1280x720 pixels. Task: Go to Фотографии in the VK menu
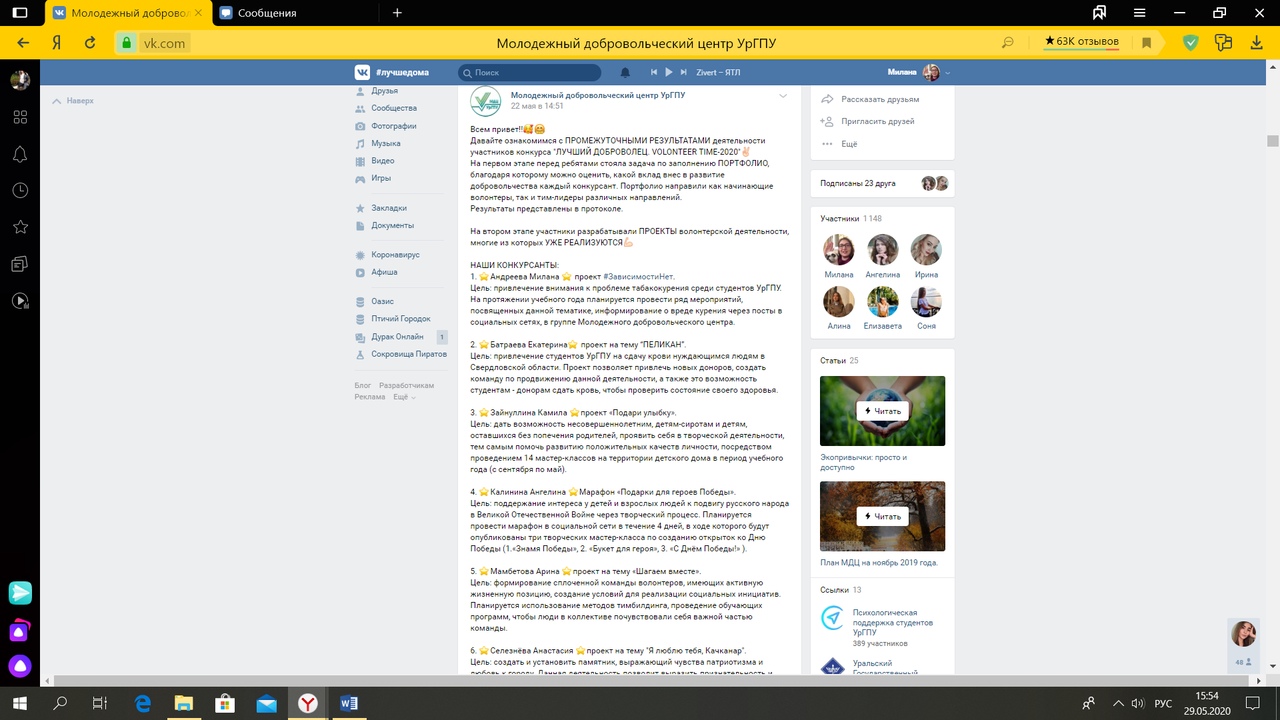point(394,126)
